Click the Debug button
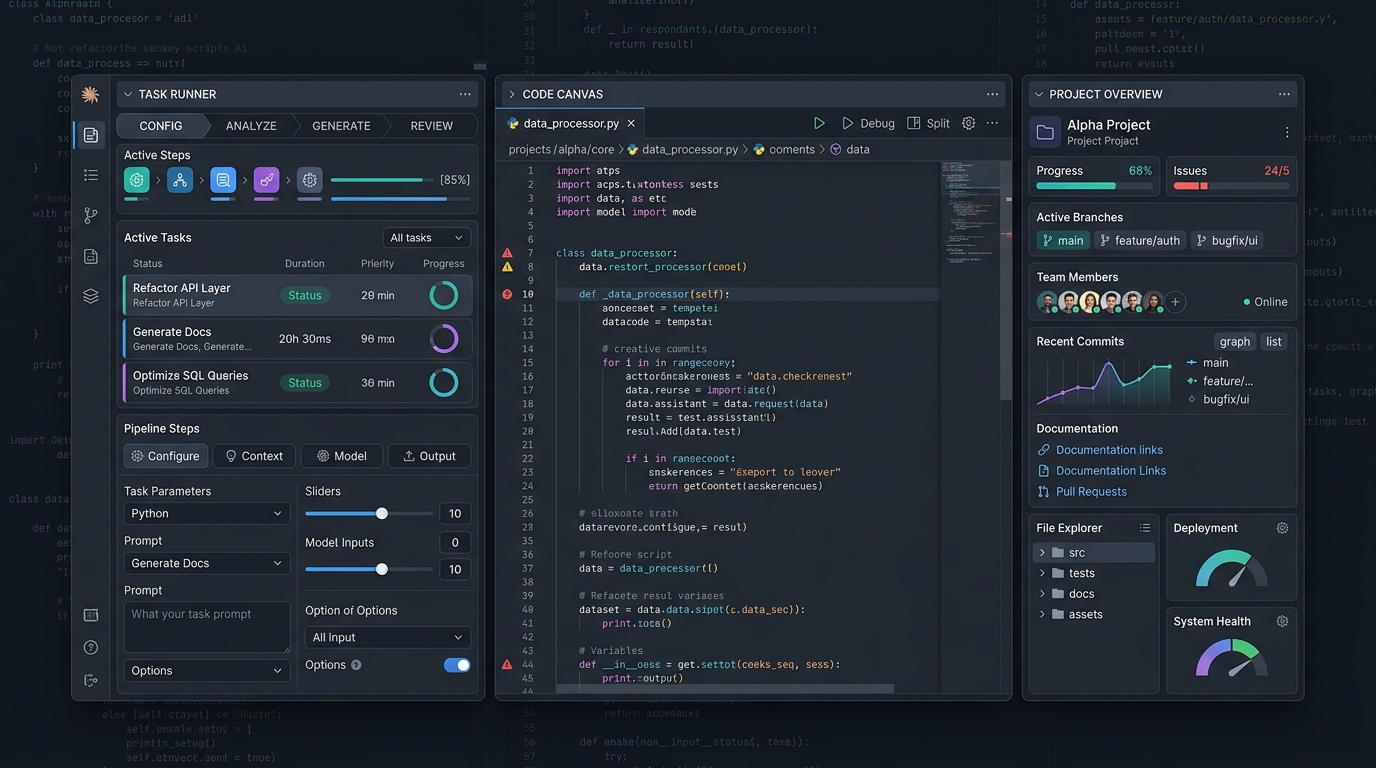This screenshot has width=1376, height=768. [x=868, y=123]
